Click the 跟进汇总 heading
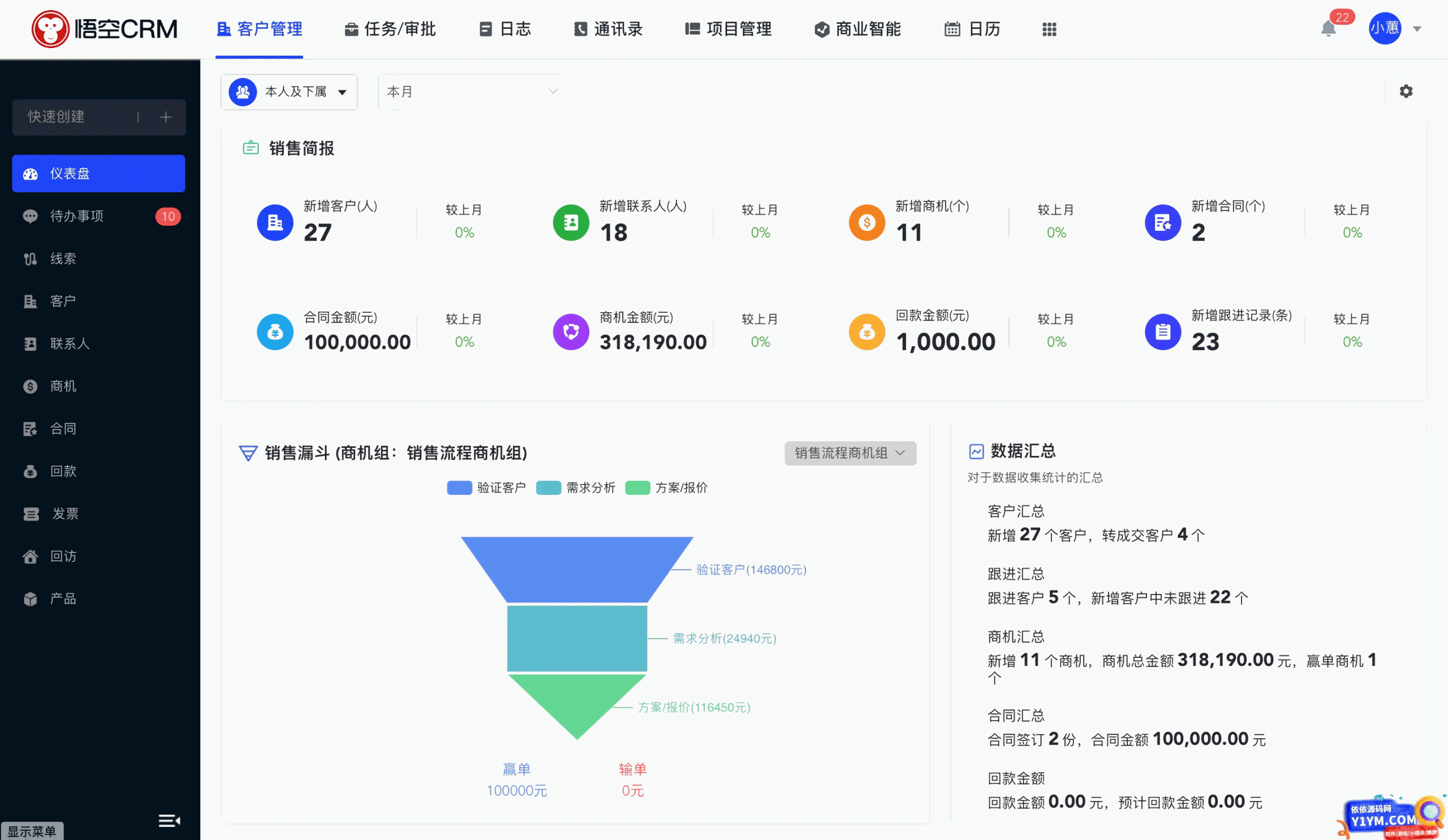The image size is (1448, 840). point(1016,574)
